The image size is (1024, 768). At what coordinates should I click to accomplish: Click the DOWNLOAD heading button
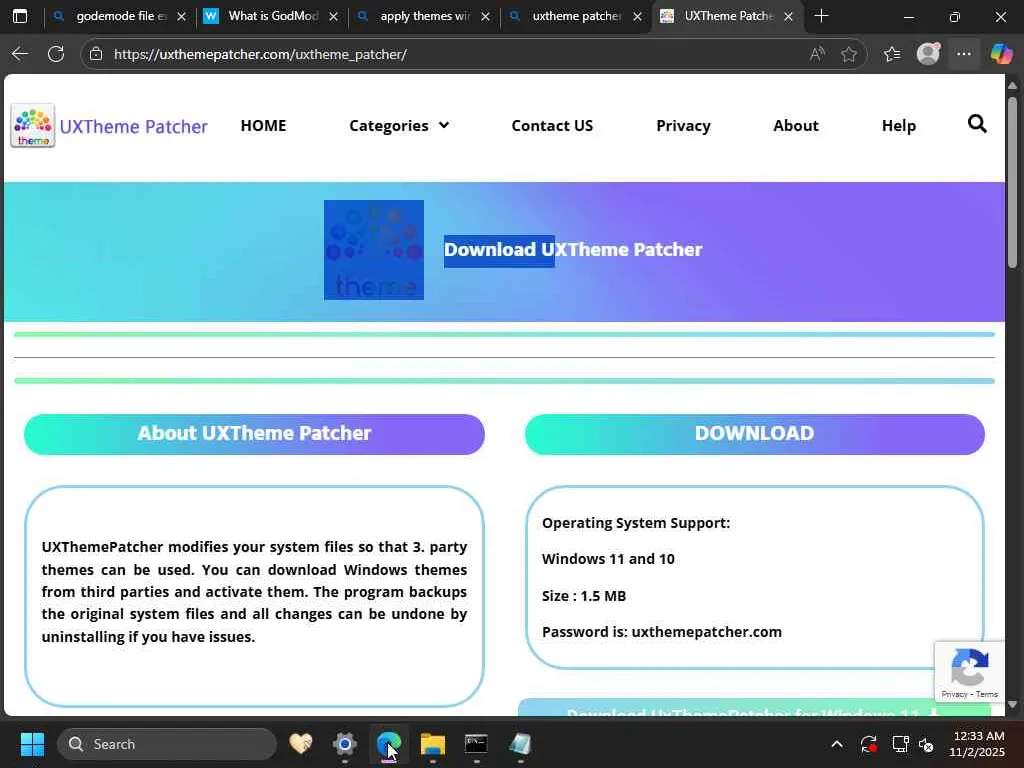[x=754, y=434]
